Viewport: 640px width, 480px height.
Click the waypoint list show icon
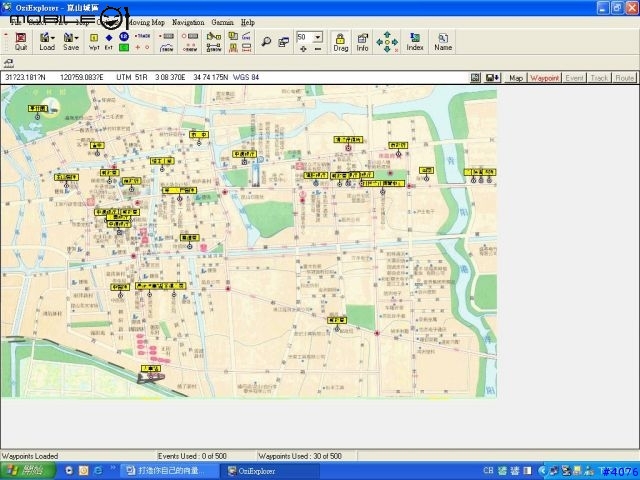213,48
